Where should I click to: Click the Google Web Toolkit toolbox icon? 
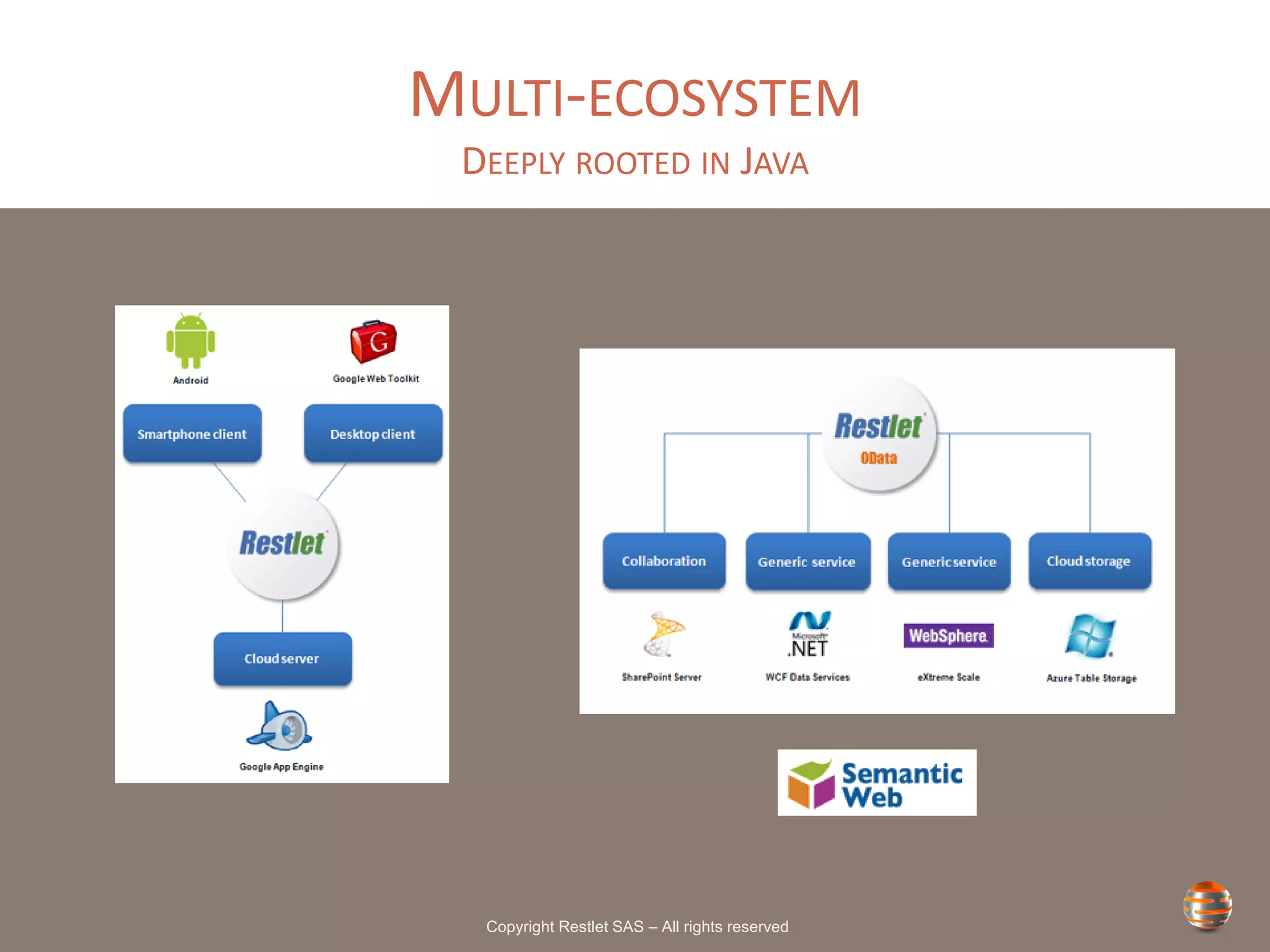click(373, 342)
